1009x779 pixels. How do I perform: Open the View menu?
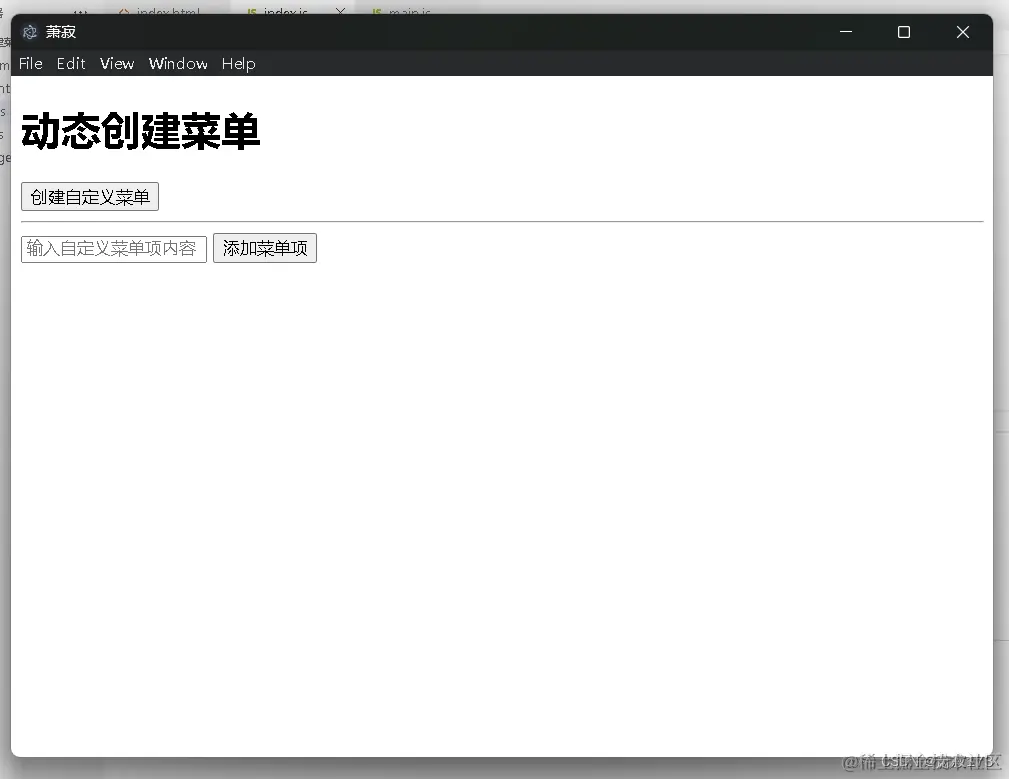[x=117, y=63]
